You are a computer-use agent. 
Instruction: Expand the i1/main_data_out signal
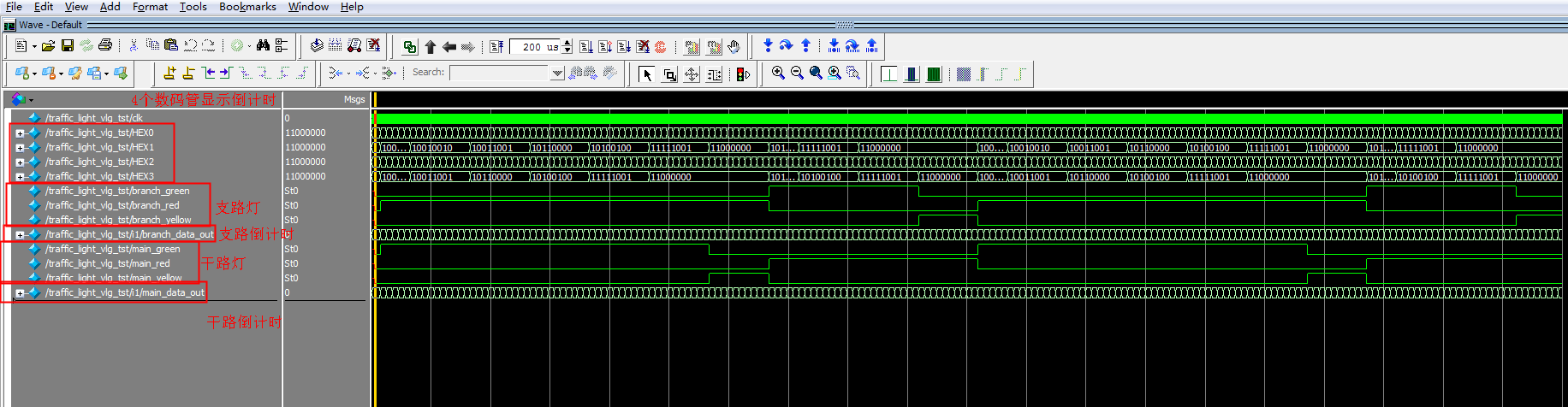20,293
